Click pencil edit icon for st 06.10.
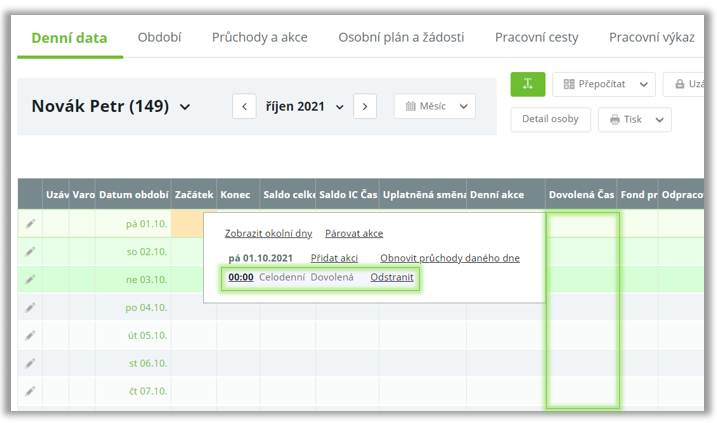 click(x=30, y=363)
